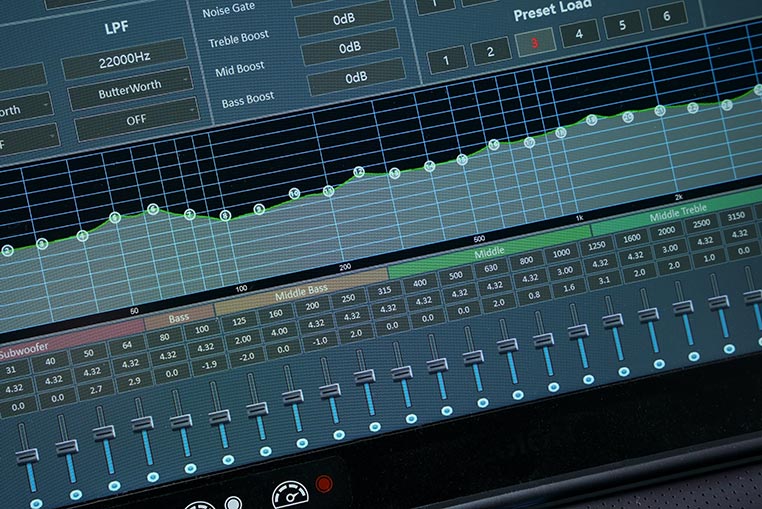Edit the 4.00 Q value under 160
Image resolution: width=762 pixels, height=509 pixels.
point(279,332)
